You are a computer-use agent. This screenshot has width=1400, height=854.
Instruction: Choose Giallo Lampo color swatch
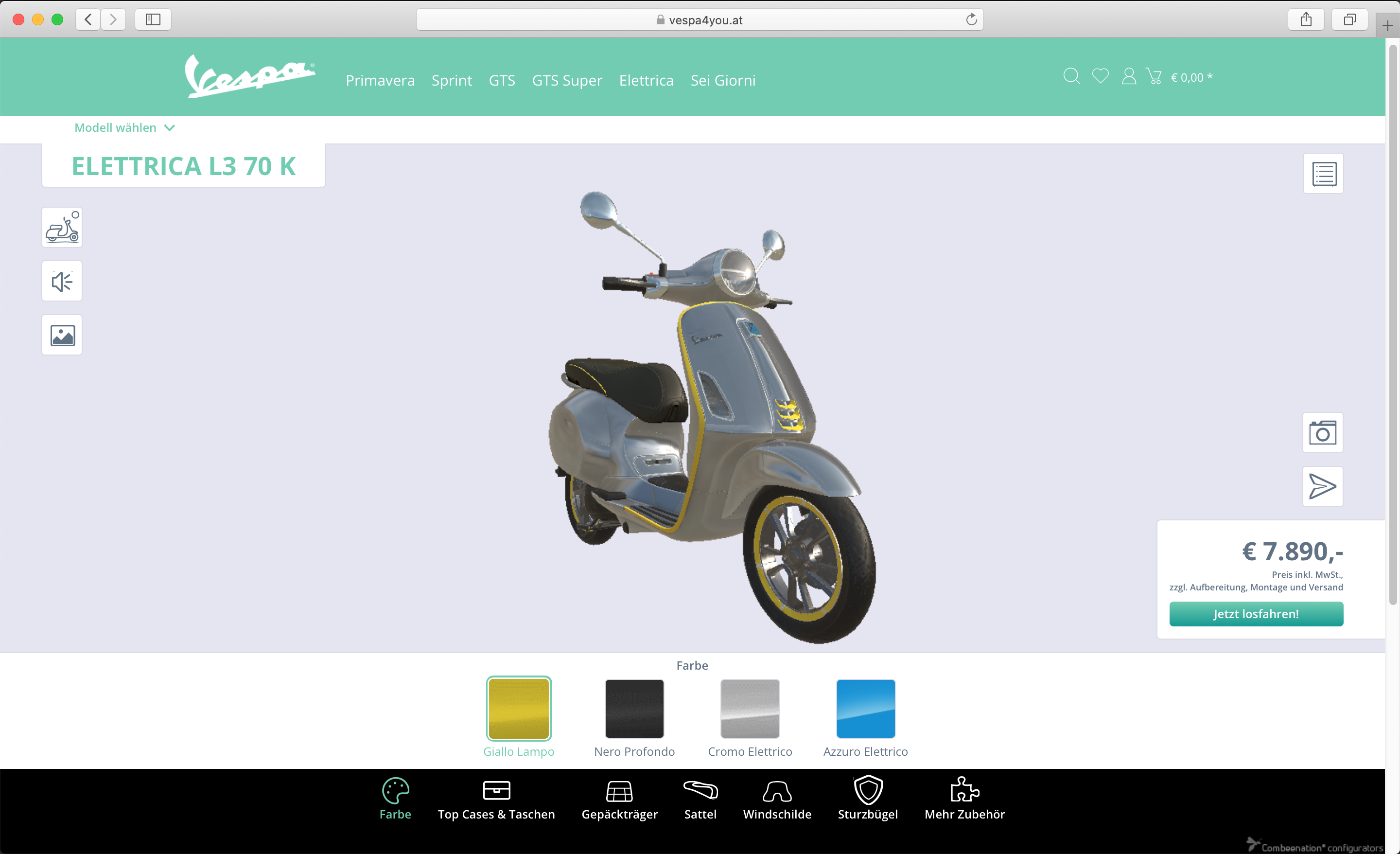pyautogui.click(x=519, y=709)
